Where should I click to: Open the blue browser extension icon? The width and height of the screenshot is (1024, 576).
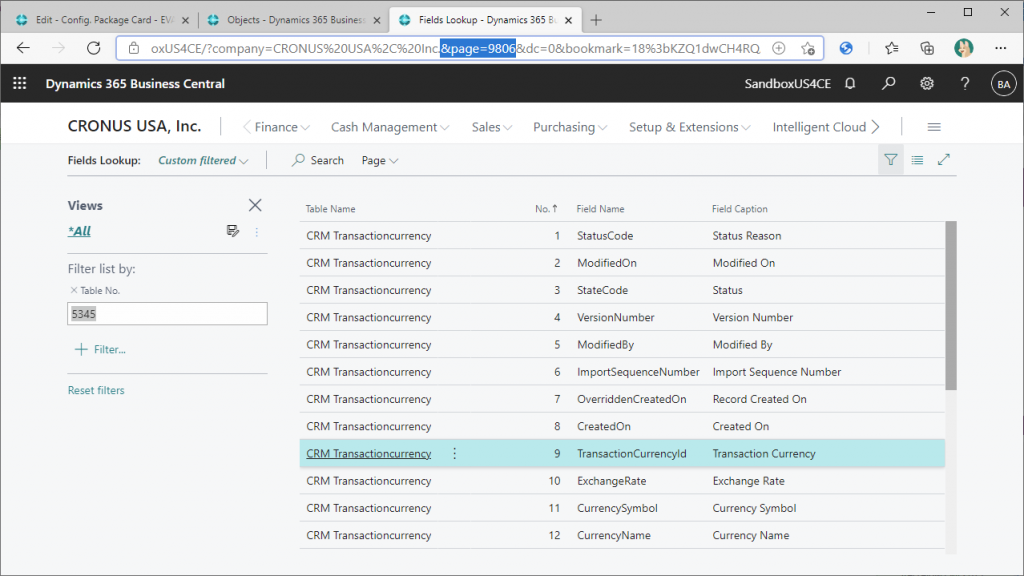point(846,48)
